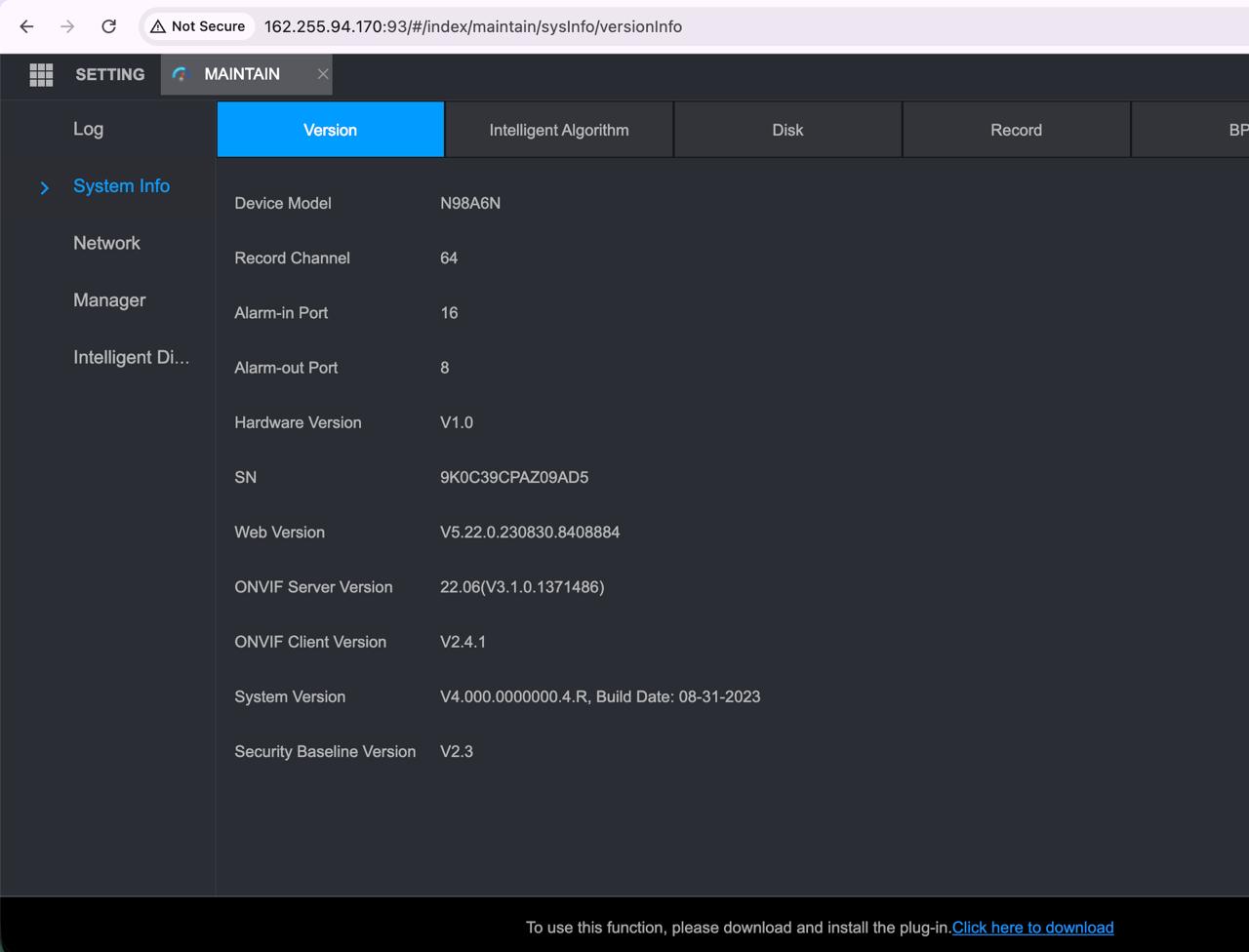Reload the page with refresh icon
The width and height of the screenshot is (1249, 952).
[x=109, y=26]
